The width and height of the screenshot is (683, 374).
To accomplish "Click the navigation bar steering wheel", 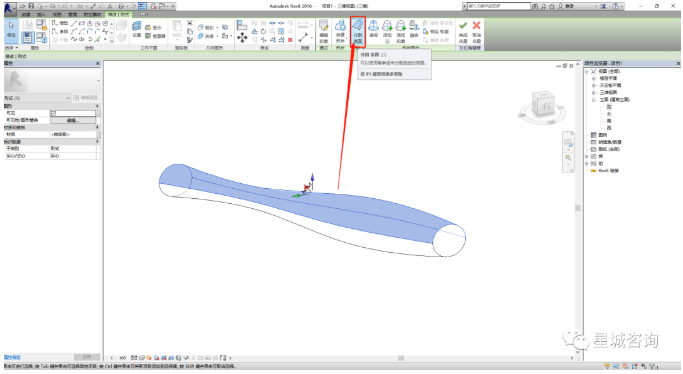I will [568, 143].
